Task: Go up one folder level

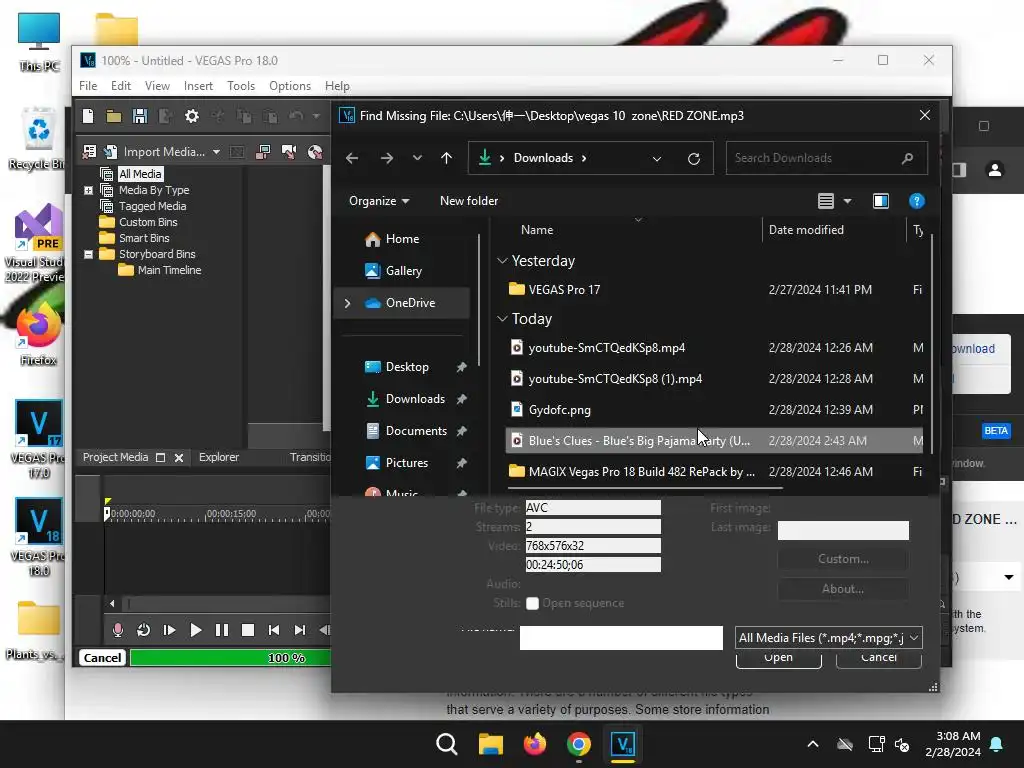Action: 447,158
